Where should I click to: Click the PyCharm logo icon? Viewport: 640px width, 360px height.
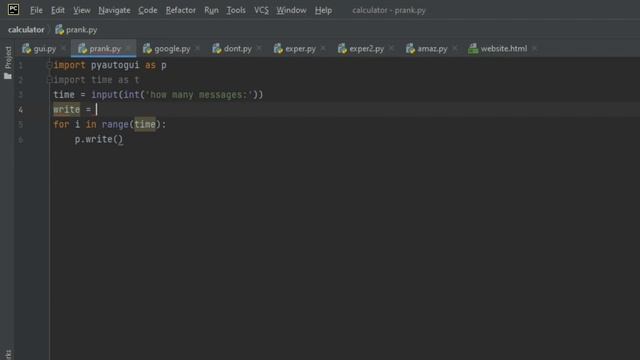pos(13,9)
